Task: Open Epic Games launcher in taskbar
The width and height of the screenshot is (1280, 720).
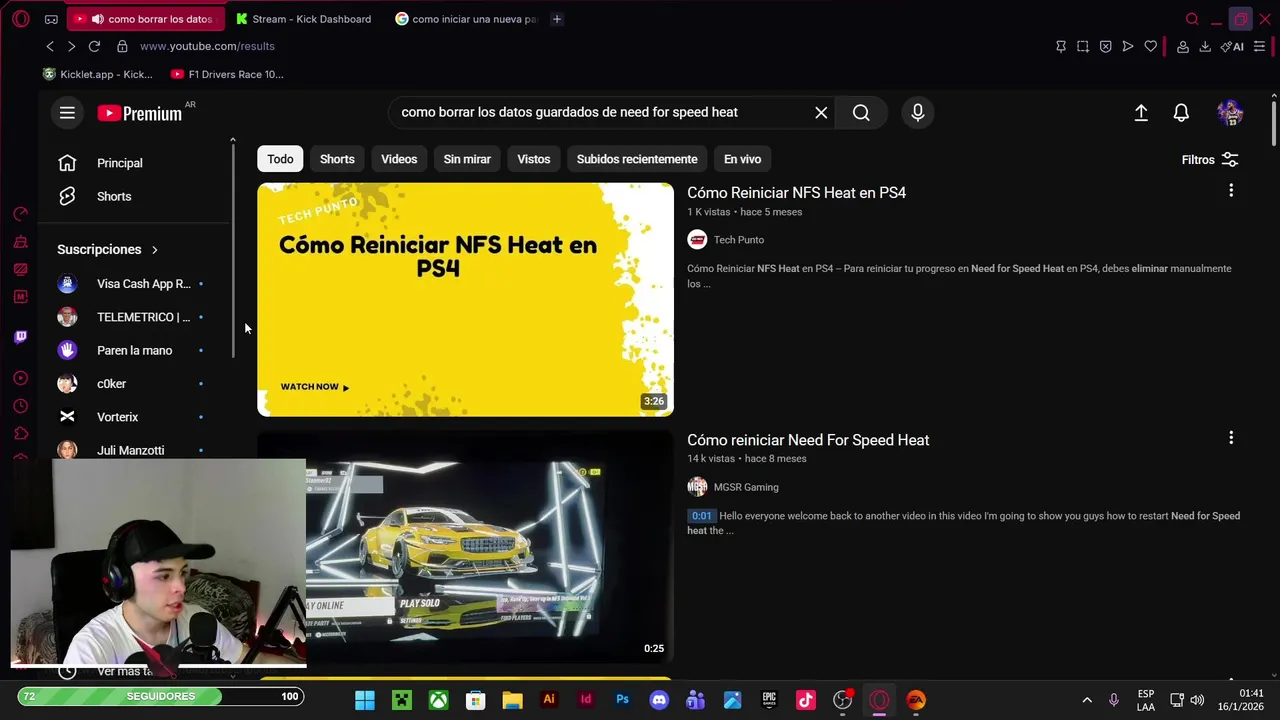Action: (769, 700)
